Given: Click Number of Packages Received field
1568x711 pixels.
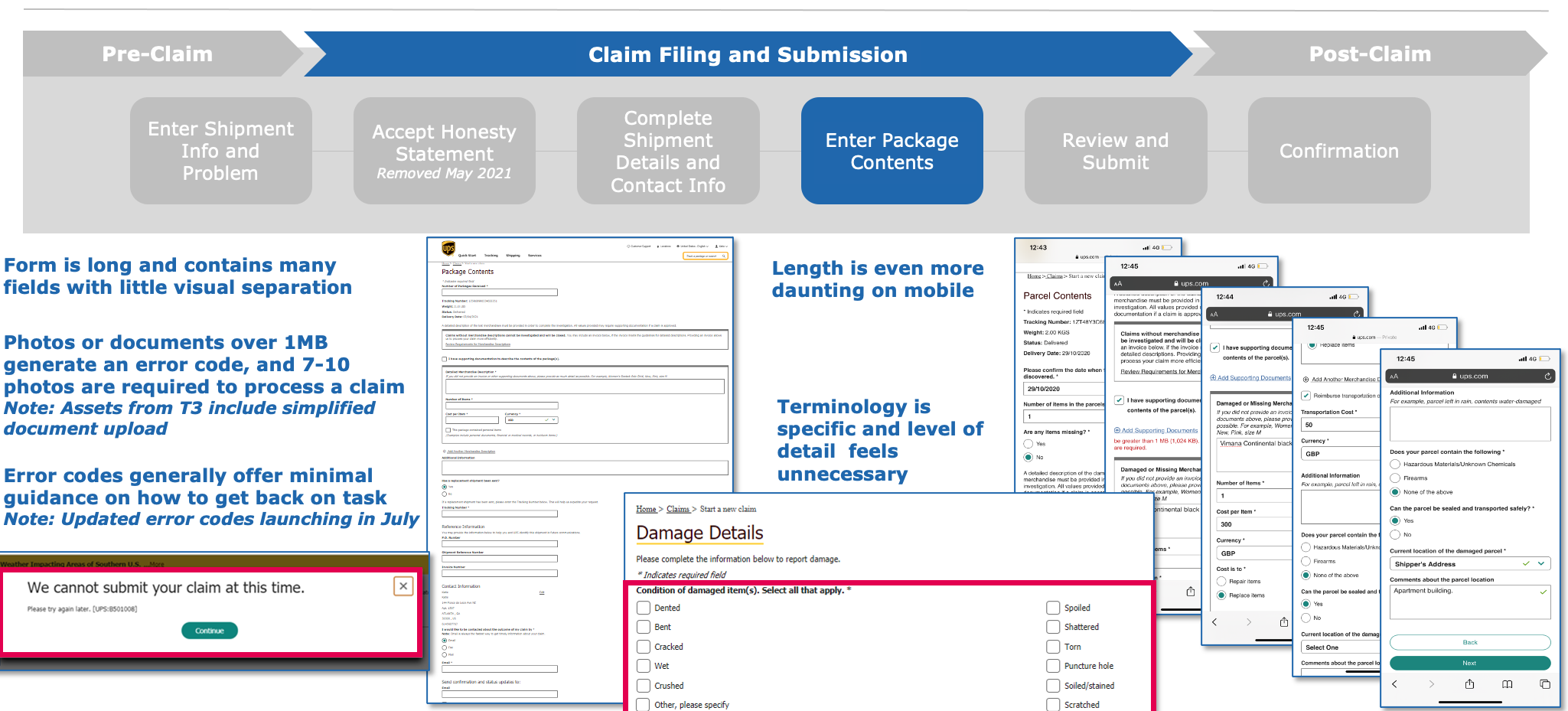Looking at the screenshot, I should point(500,292).
